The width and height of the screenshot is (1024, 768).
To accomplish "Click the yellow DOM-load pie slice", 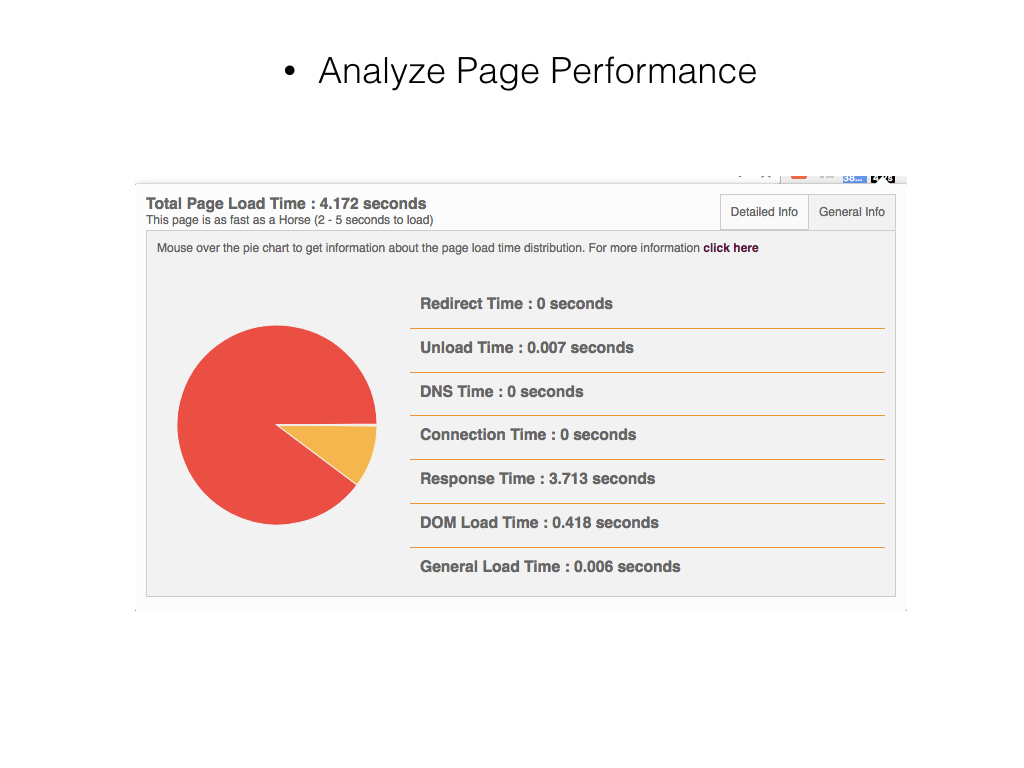I will pyautogui.click(x=346, y=447).
